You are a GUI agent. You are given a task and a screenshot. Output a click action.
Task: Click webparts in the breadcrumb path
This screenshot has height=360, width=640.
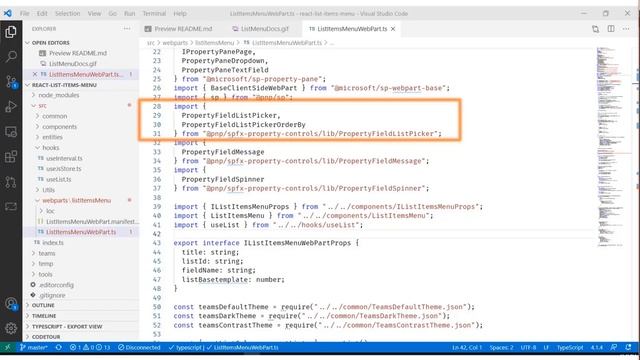pyautogui.click(x=175, y=43)
